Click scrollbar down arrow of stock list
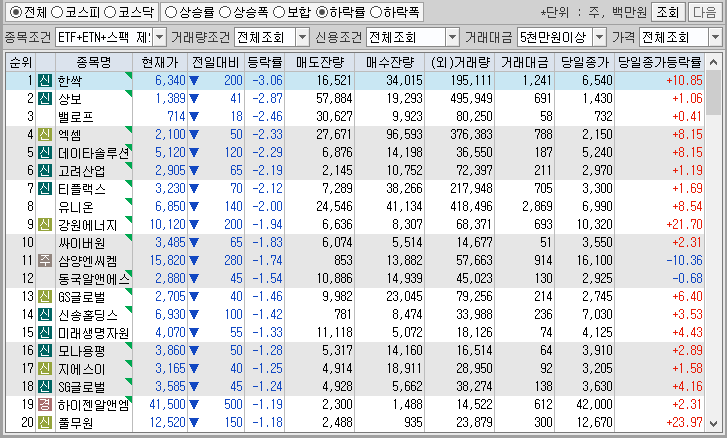The image size is (727, 438). 714,424
